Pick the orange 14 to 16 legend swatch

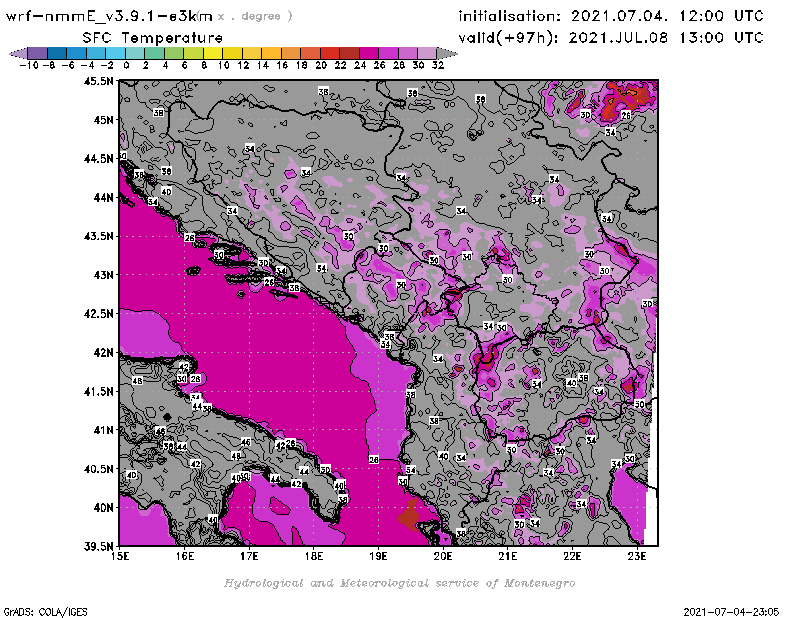coord(271,53)
